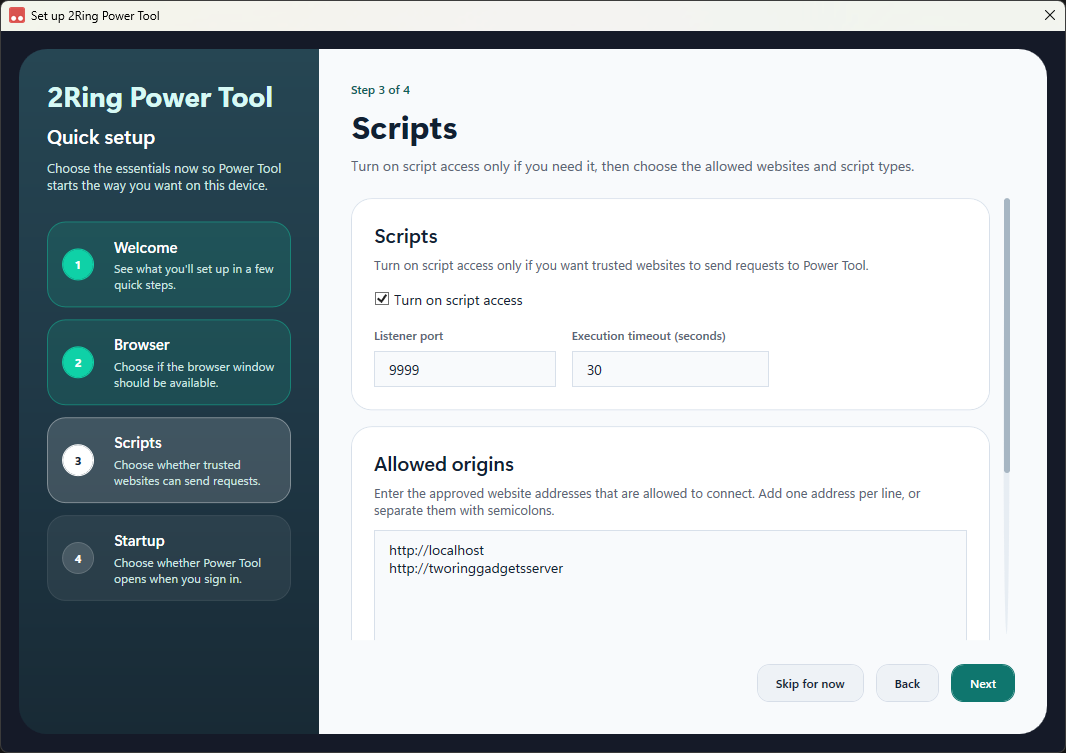Click the 2Ring Power Tool sidebar title
Viewport: 1066px width, 753px height.
160,97
